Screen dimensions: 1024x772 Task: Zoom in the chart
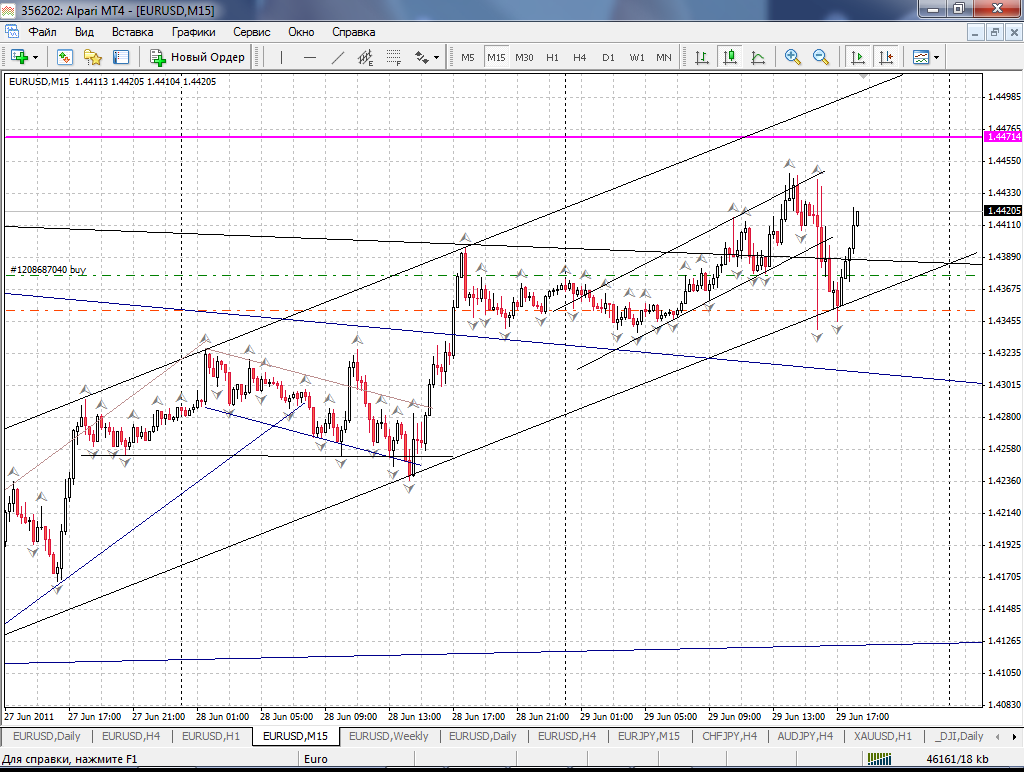tap(792, 57)
